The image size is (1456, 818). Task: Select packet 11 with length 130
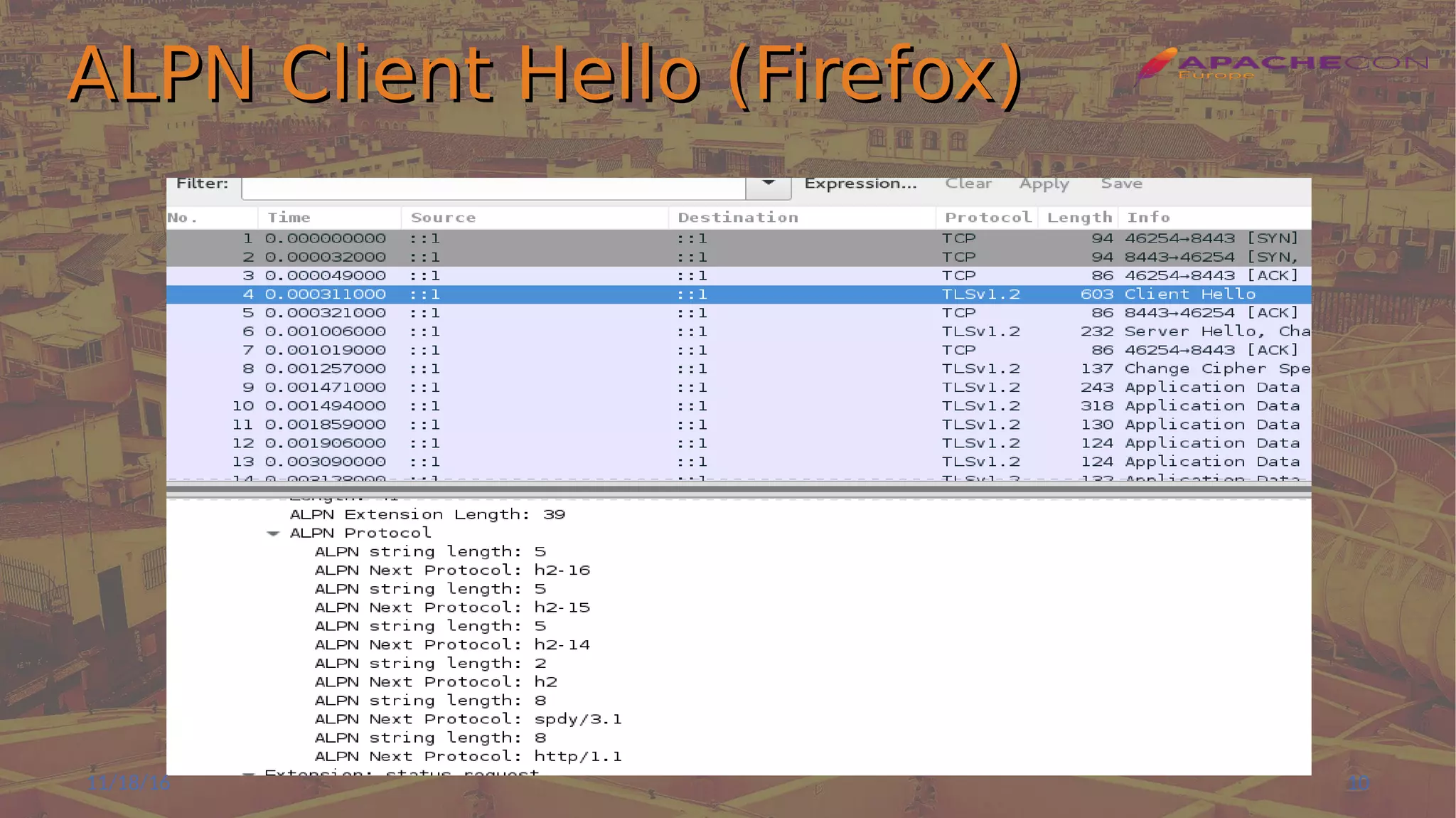[739, 425]
